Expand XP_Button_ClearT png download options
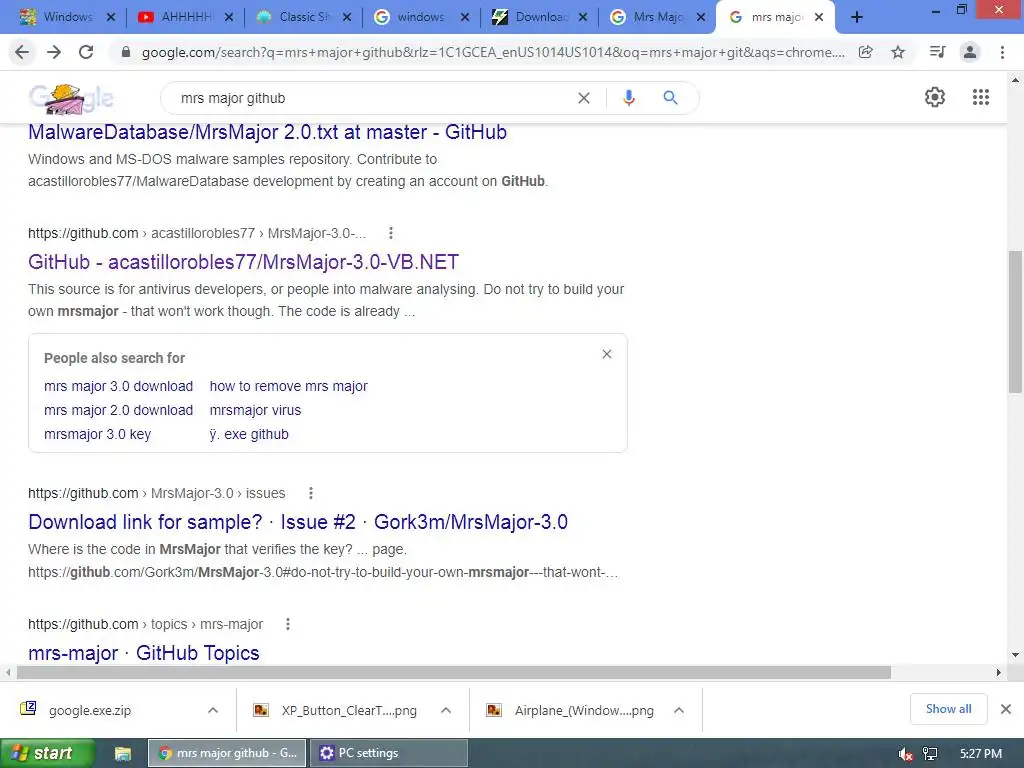Viewport: 1024px width, 768px height. [x=446, y=710]
